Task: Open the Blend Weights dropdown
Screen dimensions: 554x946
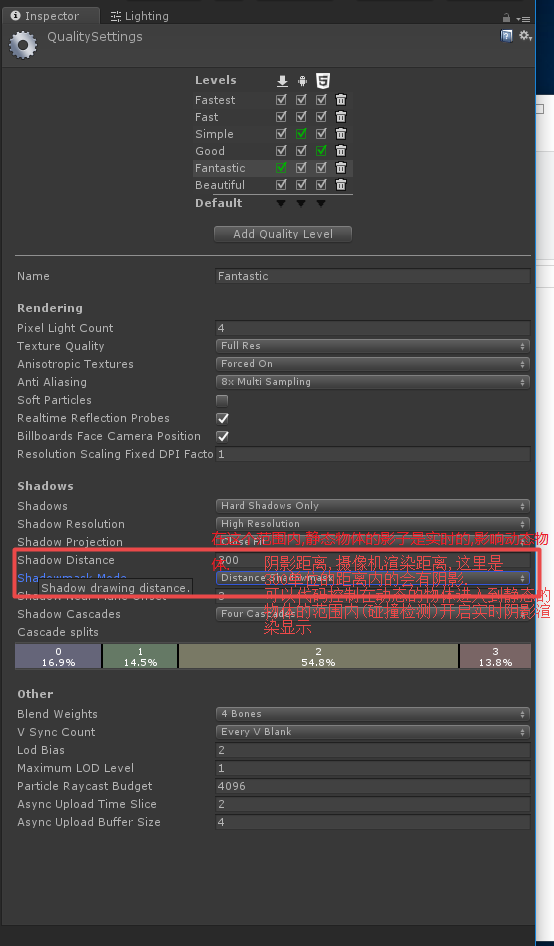Action: [x=373, y=714]
